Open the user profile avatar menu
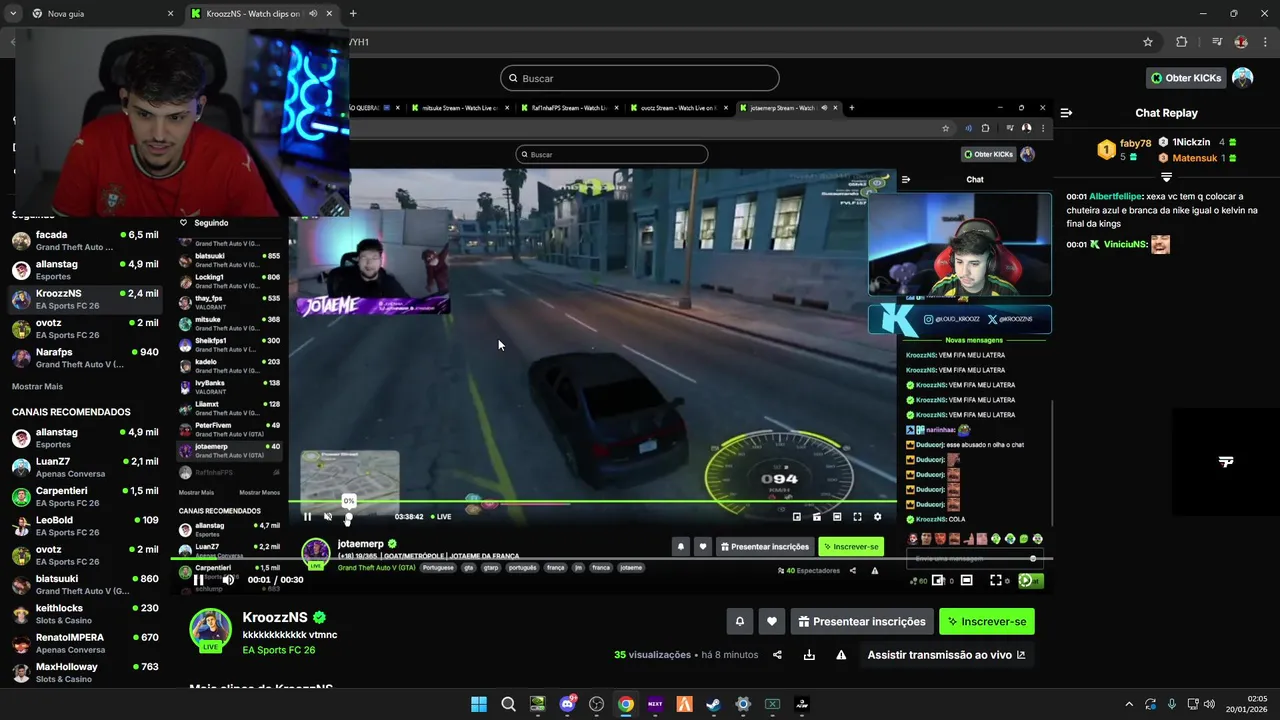Viewport: 1280px width, 720px height. click(1242, 78)
